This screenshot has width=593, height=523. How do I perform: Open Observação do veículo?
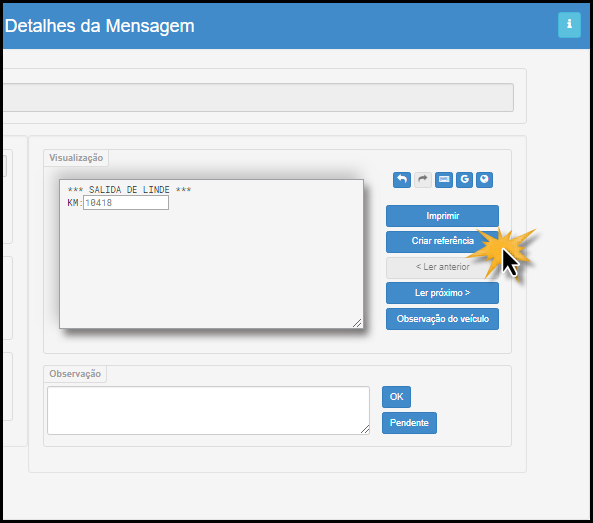(x=442, y=319)
